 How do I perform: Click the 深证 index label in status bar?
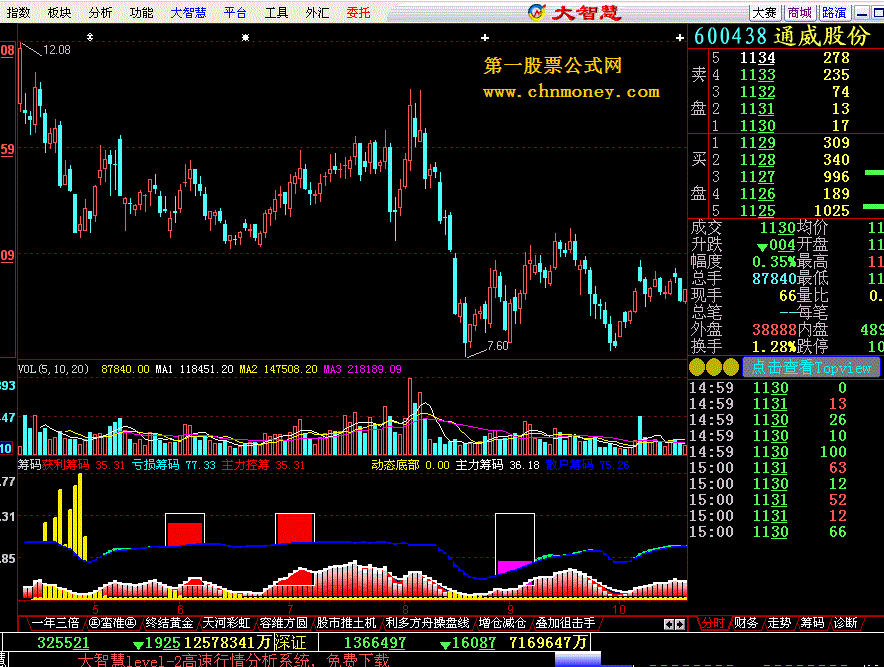tap(290, 643)
